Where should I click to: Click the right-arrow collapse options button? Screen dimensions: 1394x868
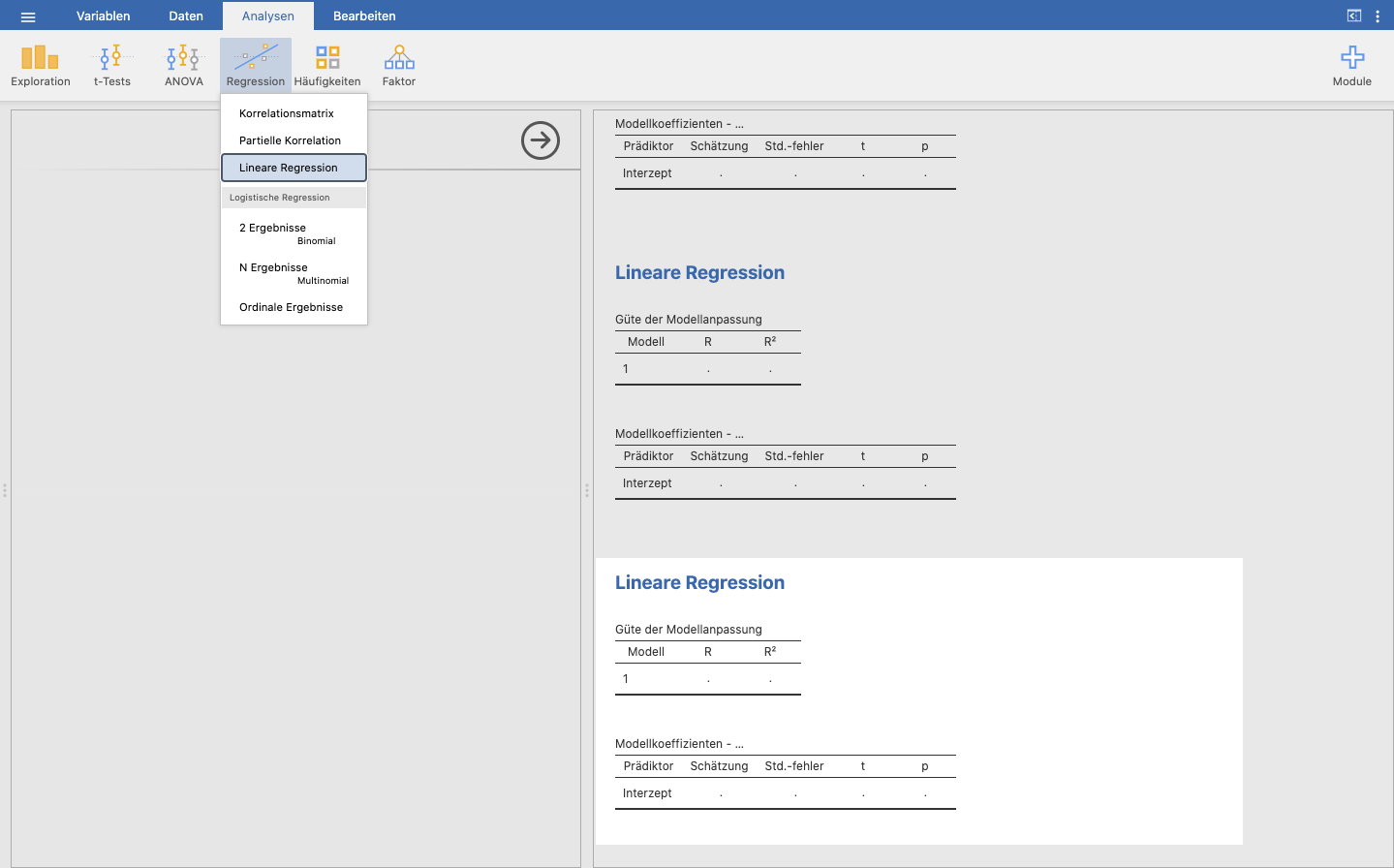click(x=541, y=140)
